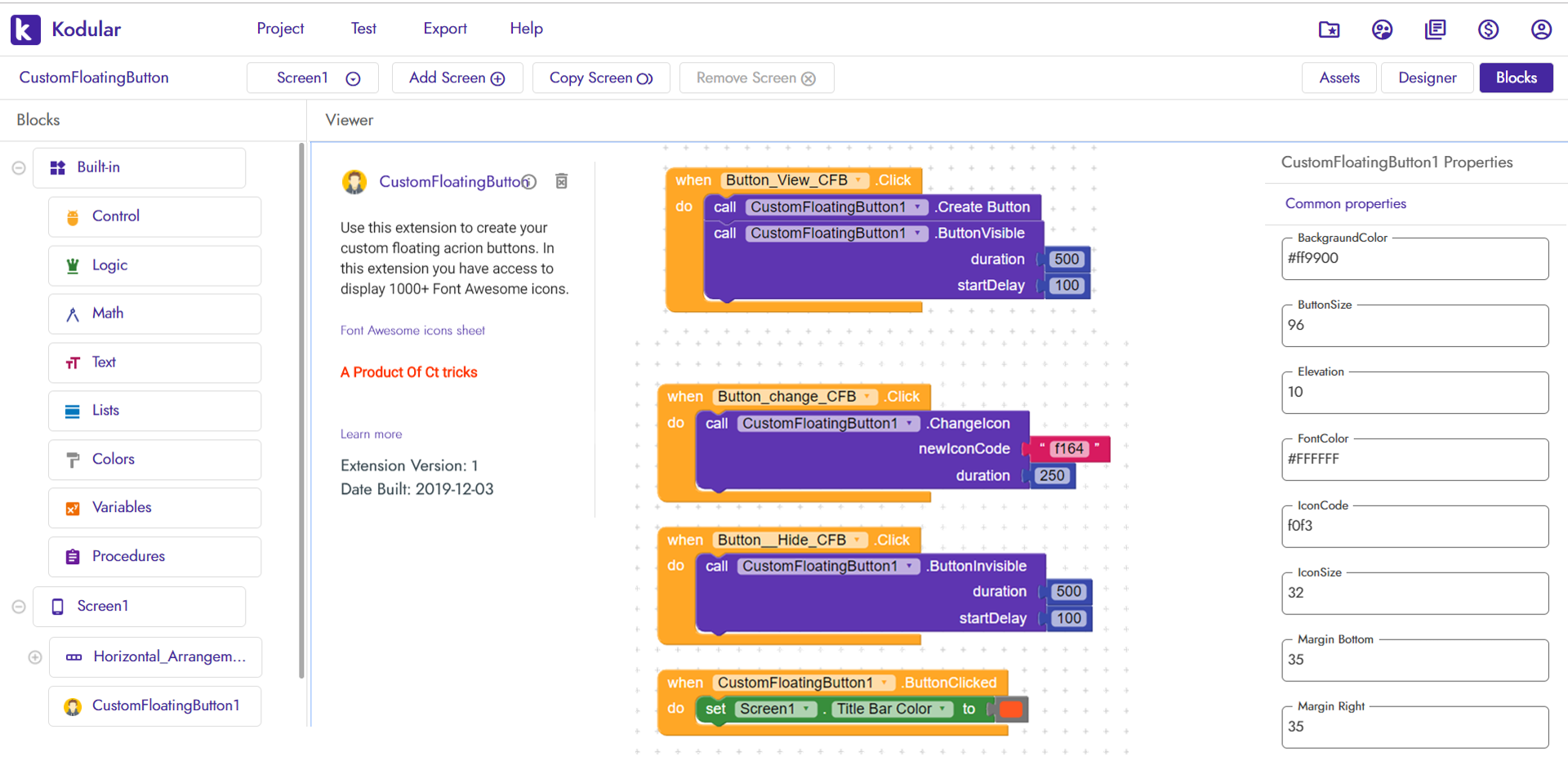Screen dimensions: 1568x765
Task: Click Common properties heading
Action: click(x=1345, y=204)
